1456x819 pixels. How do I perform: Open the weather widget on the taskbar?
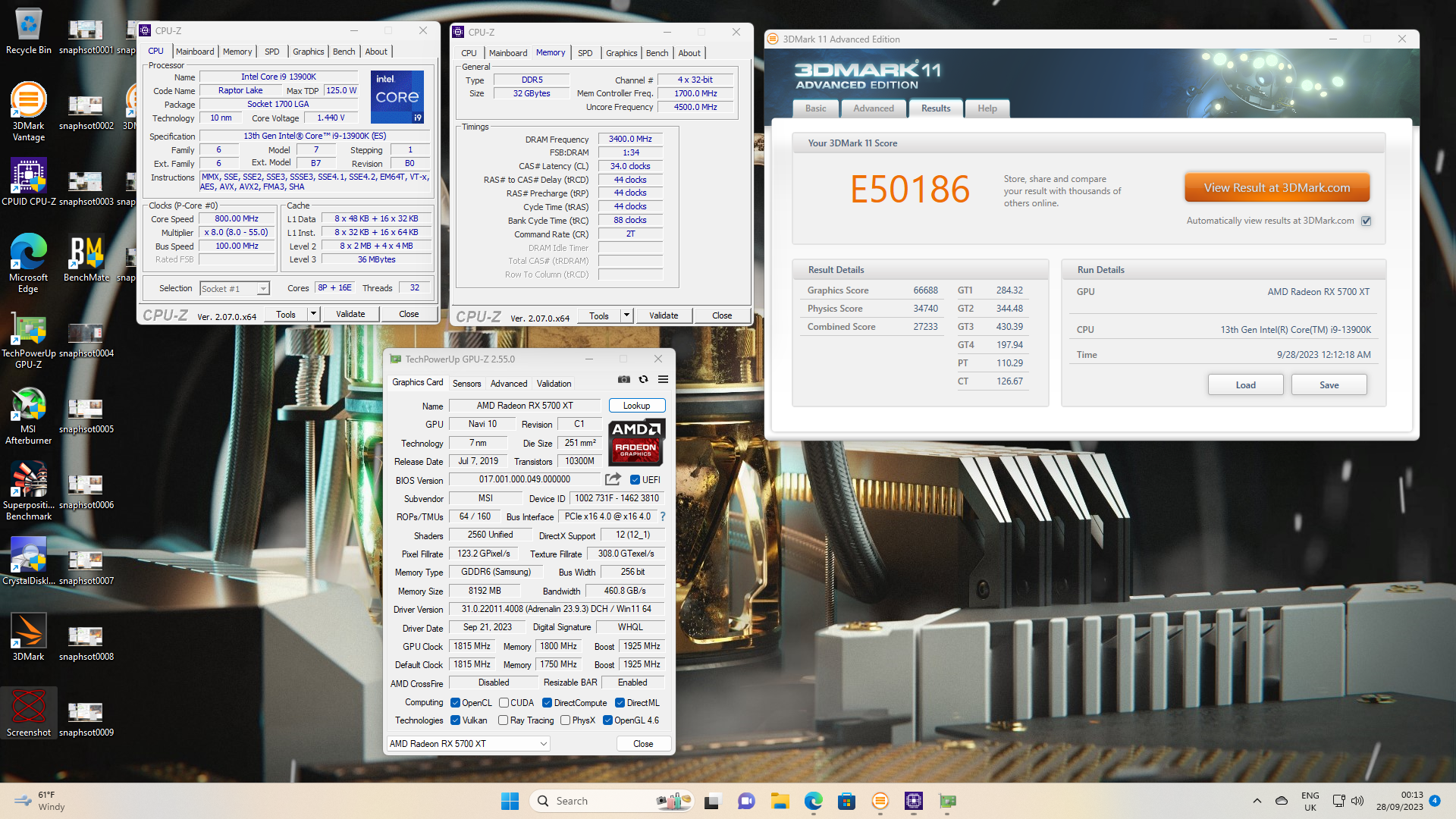(41, 801)
